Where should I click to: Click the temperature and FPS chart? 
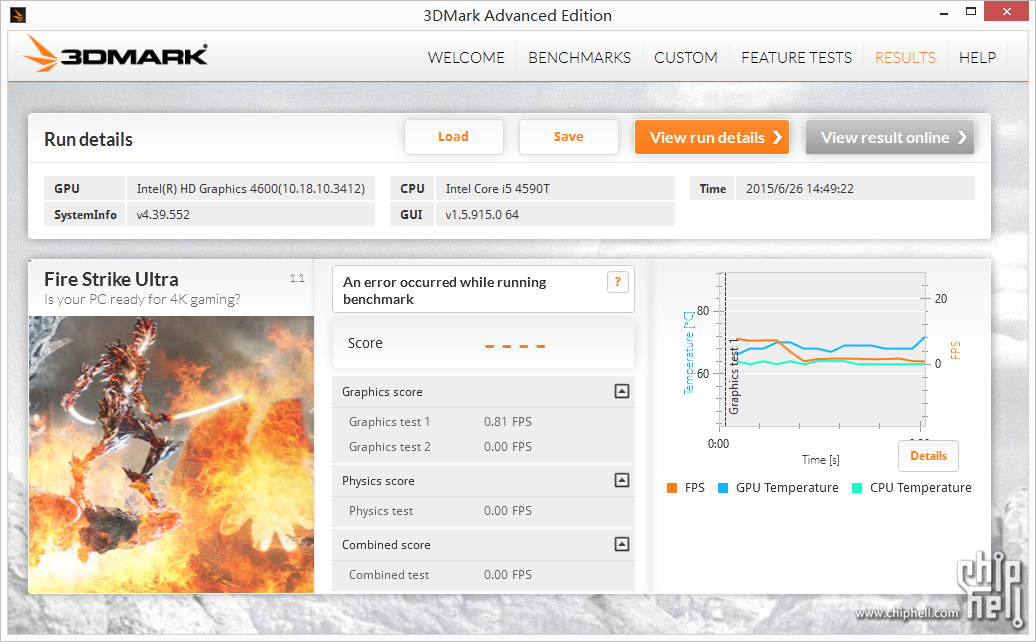coord(823,350)
